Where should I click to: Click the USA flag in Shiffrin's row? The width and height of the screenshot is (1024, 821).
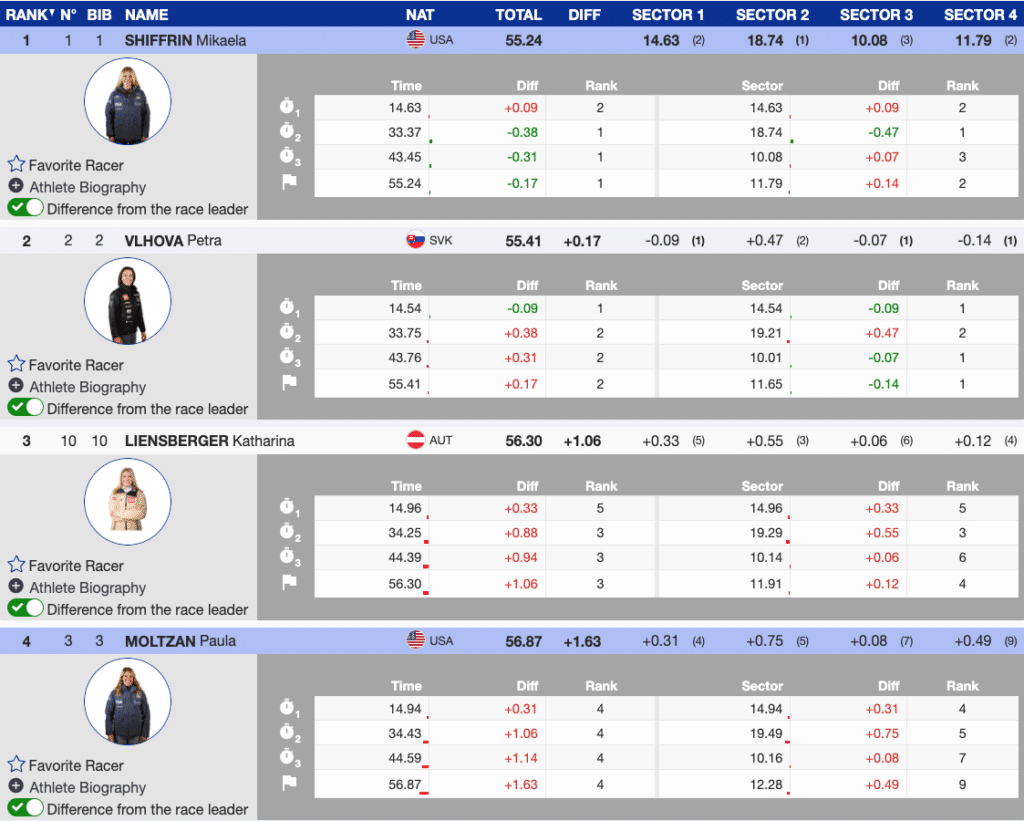(415, 40)
